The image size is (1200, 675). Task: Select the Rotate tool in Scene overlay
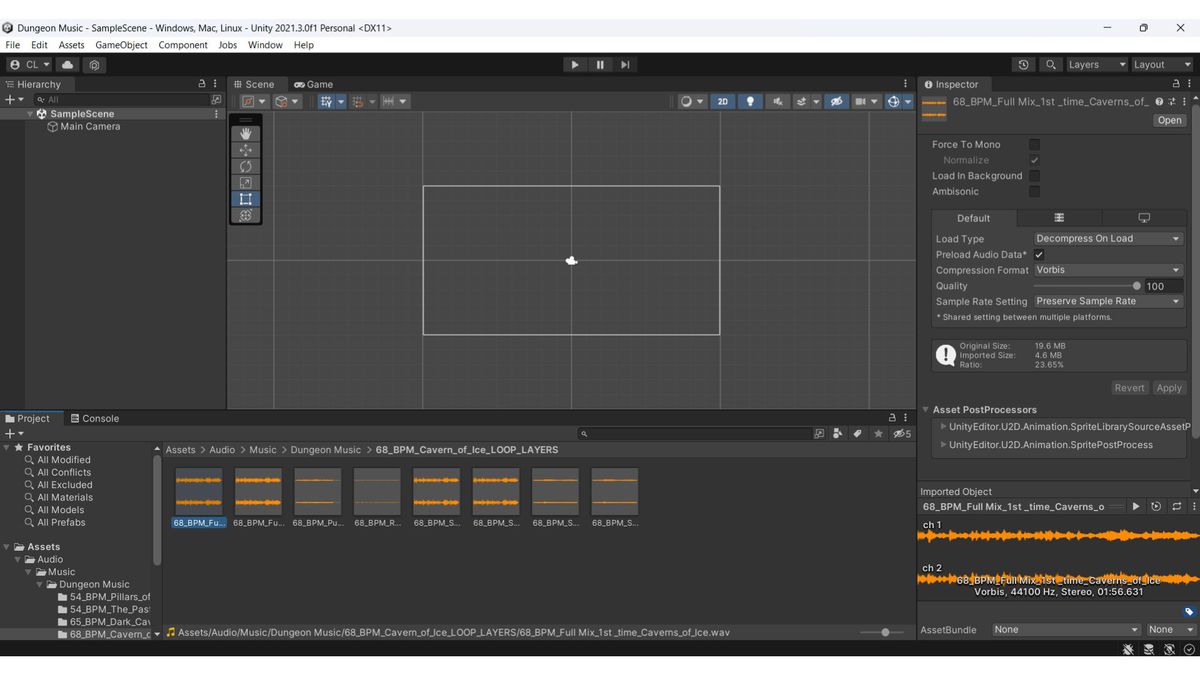pos(246,166)
